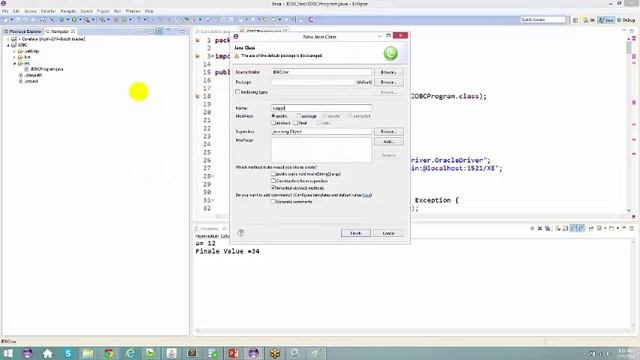Image resolution: width=640 pixels, height=360 pixels.
Task: Click the home icon in the taskbar
Action: 47,353
